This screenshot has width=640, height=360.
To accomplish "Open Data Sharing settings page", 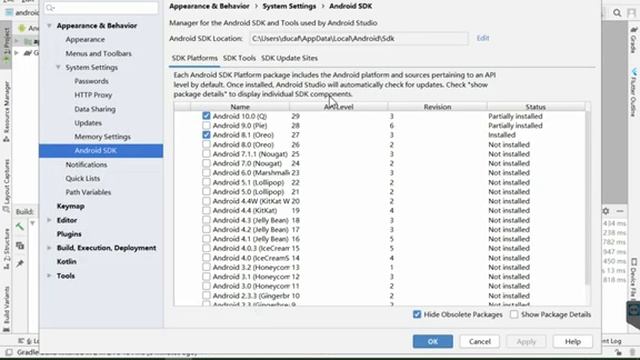I will coord(95,109).
